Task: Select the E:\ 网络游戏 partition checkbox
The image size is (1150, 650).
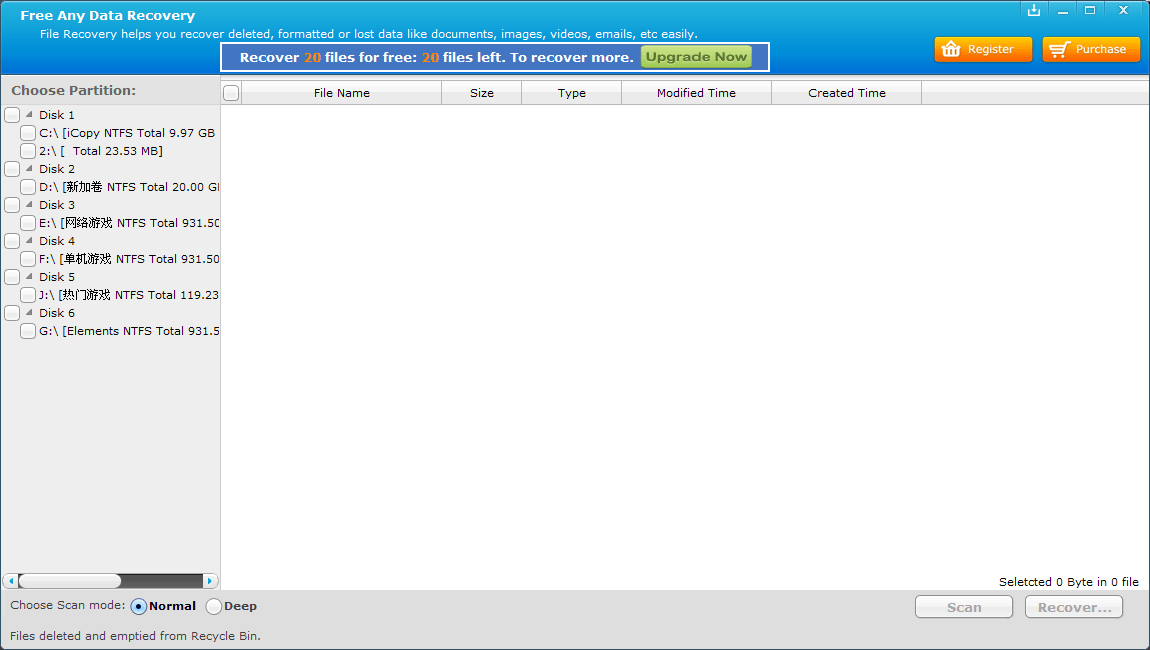Action: 28,222
